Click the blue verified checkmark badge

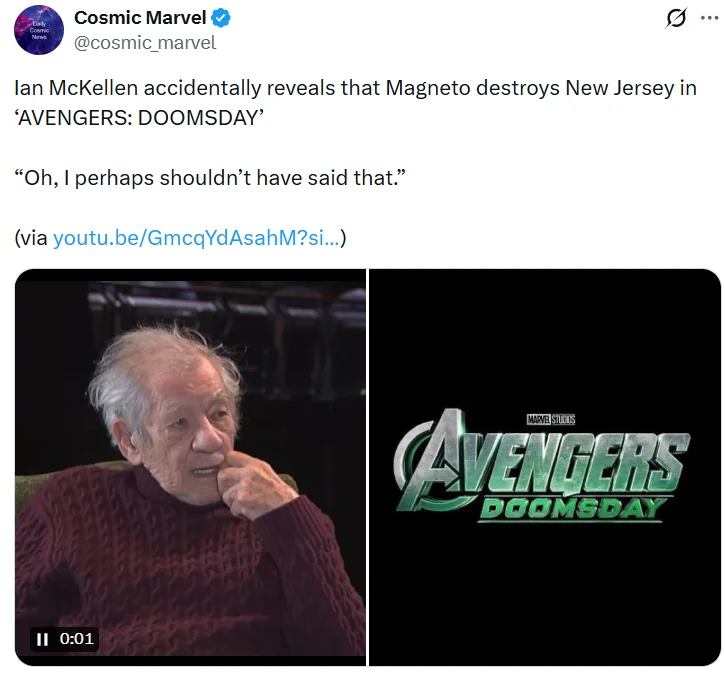point(221,18)
